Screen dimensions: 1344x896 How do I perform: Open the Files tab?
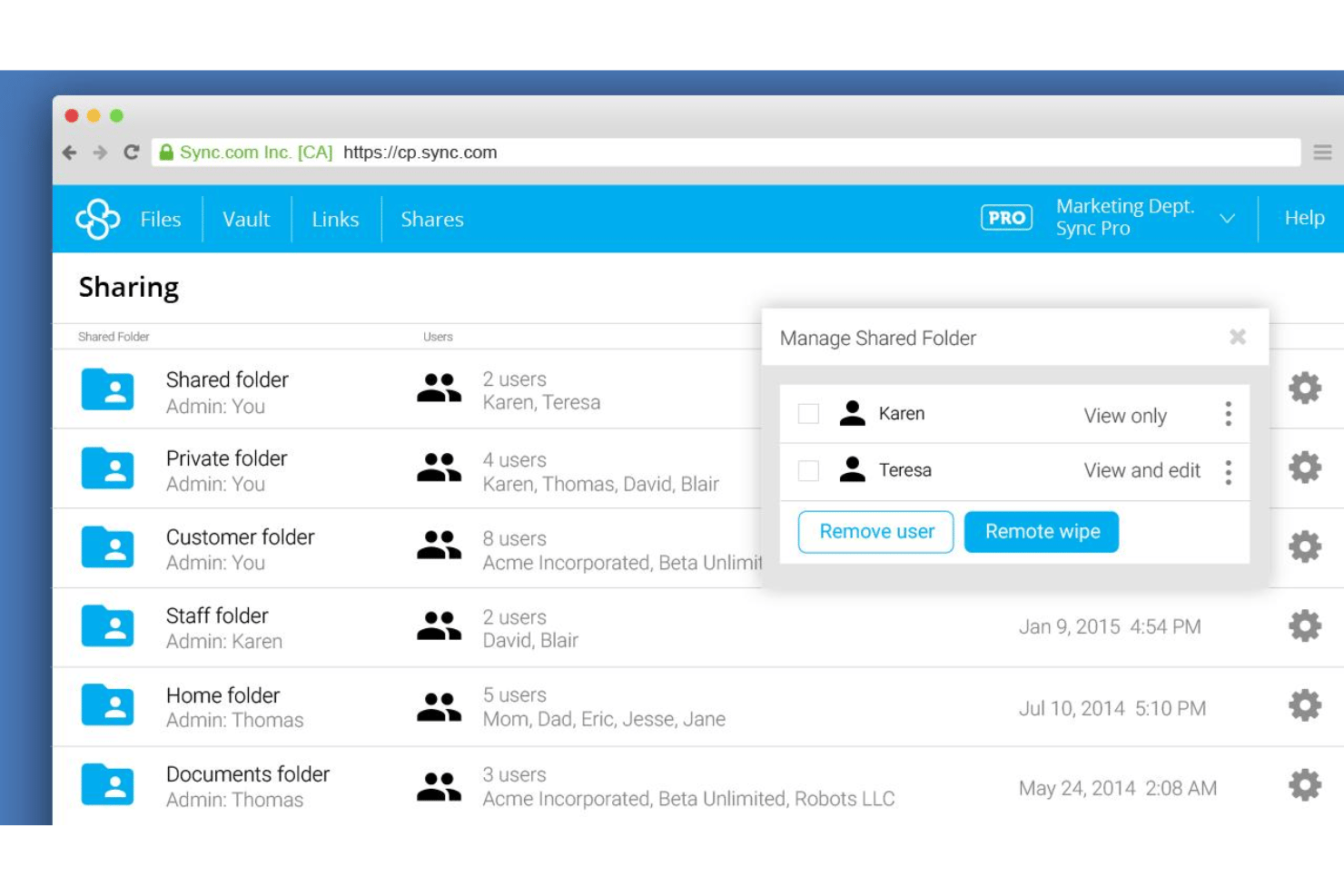click(161, 220)
